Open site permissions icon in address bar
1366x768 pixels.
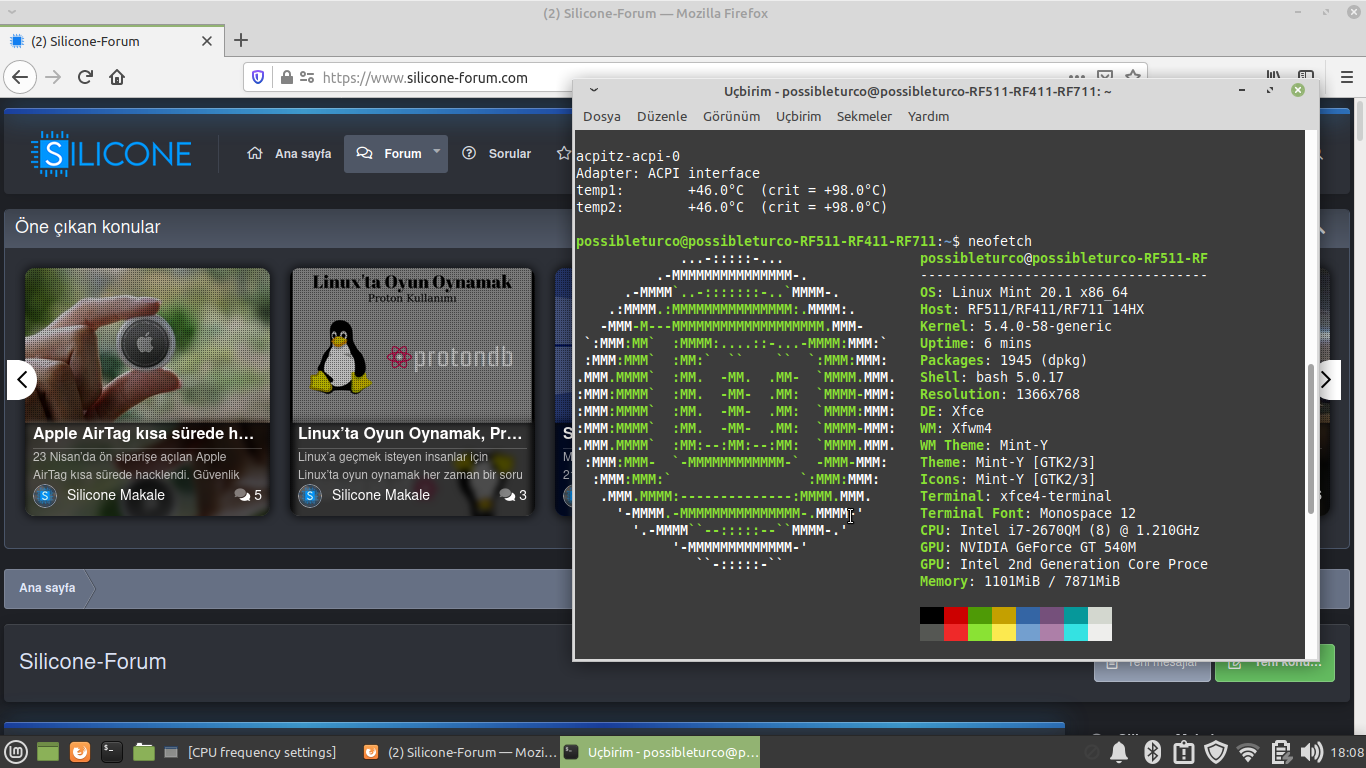[x=307, y=77]
